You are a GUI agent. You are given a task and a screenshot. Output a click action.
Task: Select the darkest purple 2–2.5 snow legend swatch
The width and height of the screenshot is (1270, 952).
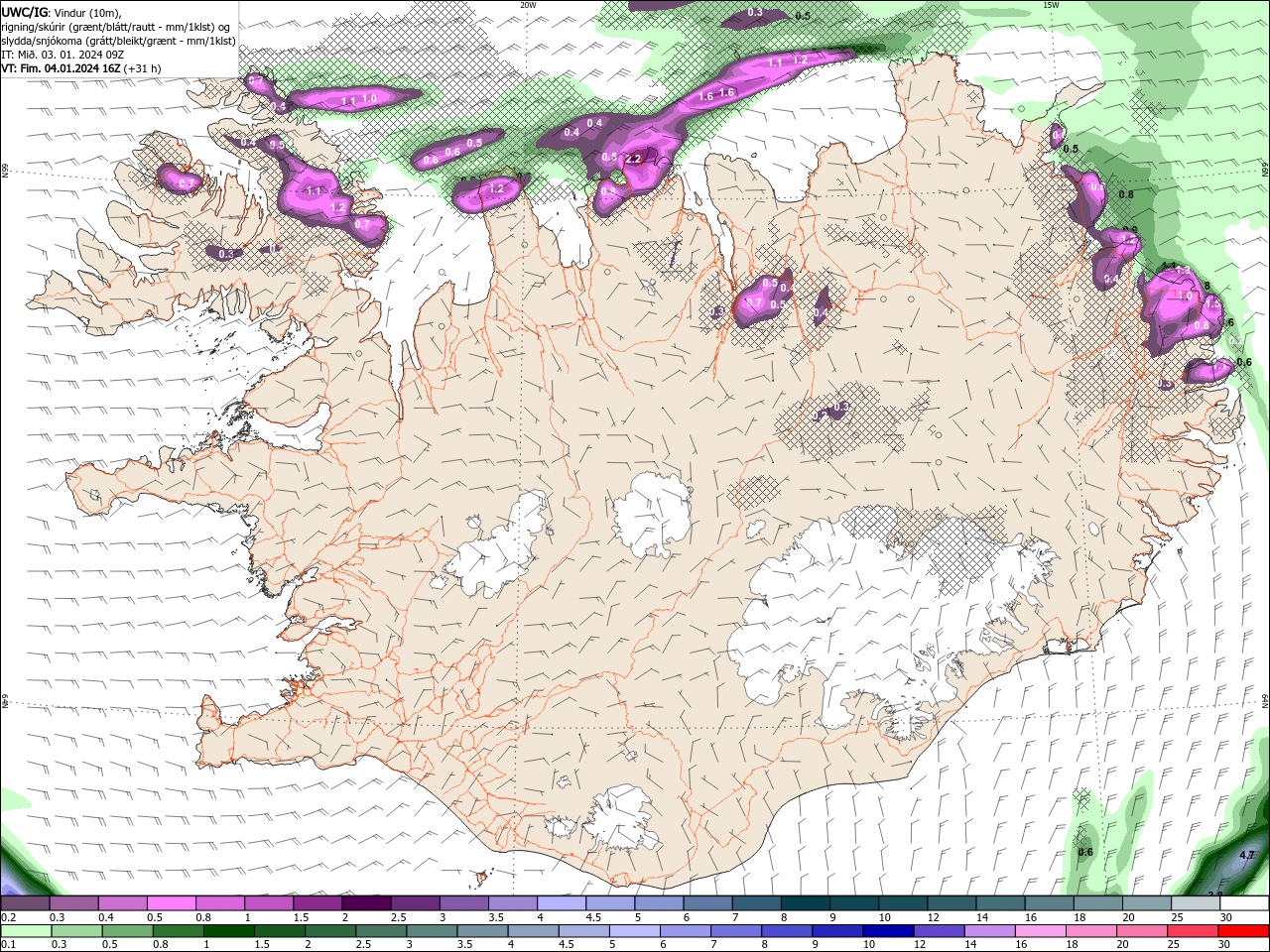(x=365, y=903)
